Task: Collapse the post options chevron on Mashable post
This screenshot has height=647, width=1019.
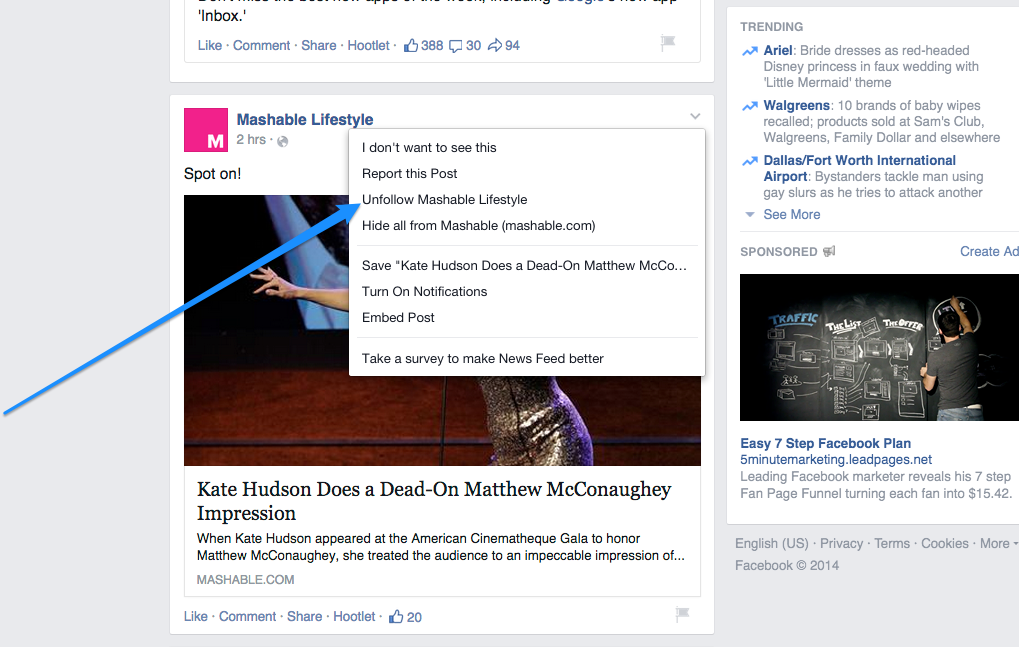Action: [695, 116]
